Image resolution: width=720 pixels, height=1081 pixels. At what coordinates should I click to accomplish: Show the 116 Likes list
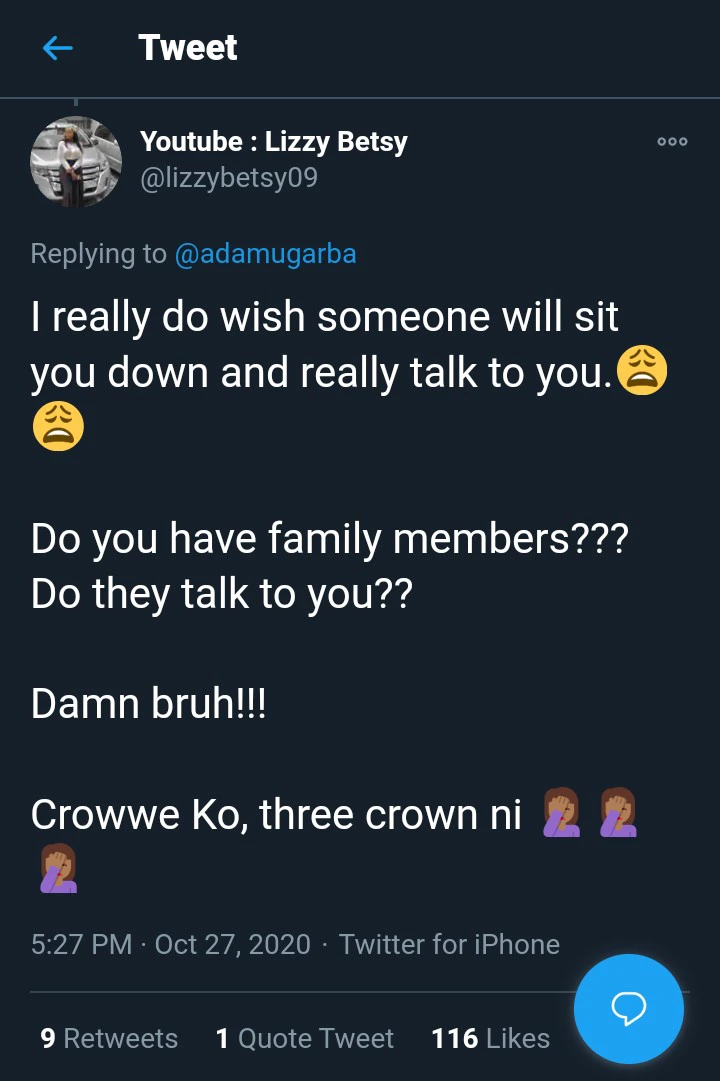(x=490, y=1038)
